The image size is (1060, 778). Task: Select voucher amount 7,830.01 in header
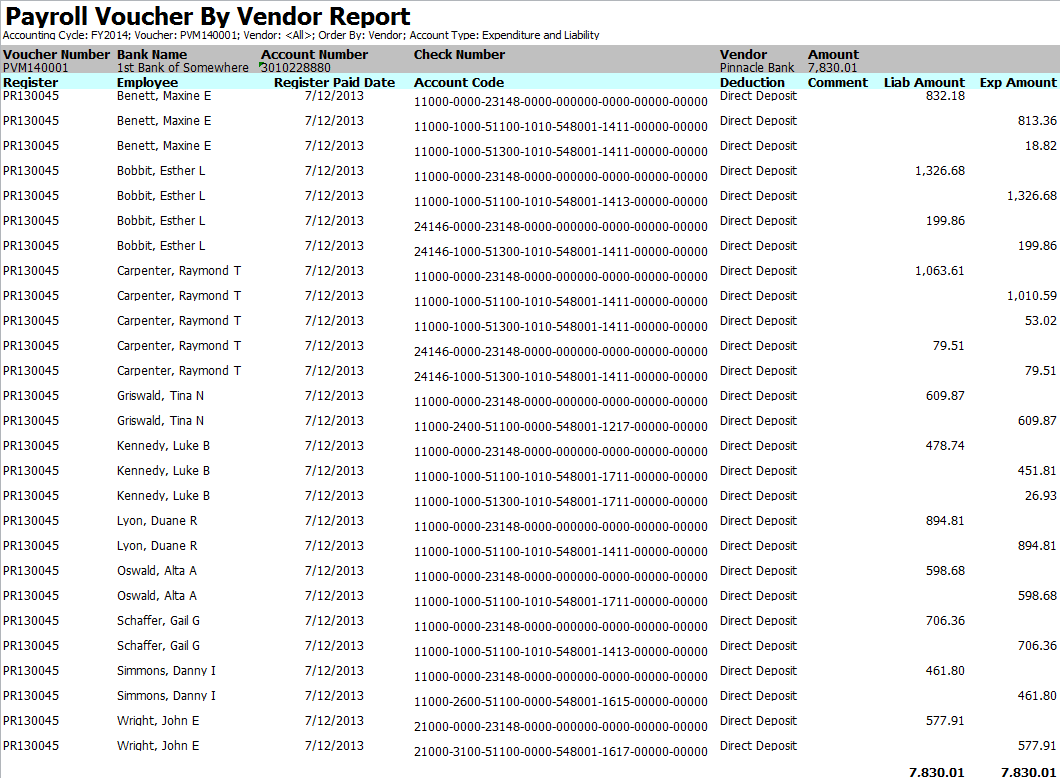(x=832, y=68)
